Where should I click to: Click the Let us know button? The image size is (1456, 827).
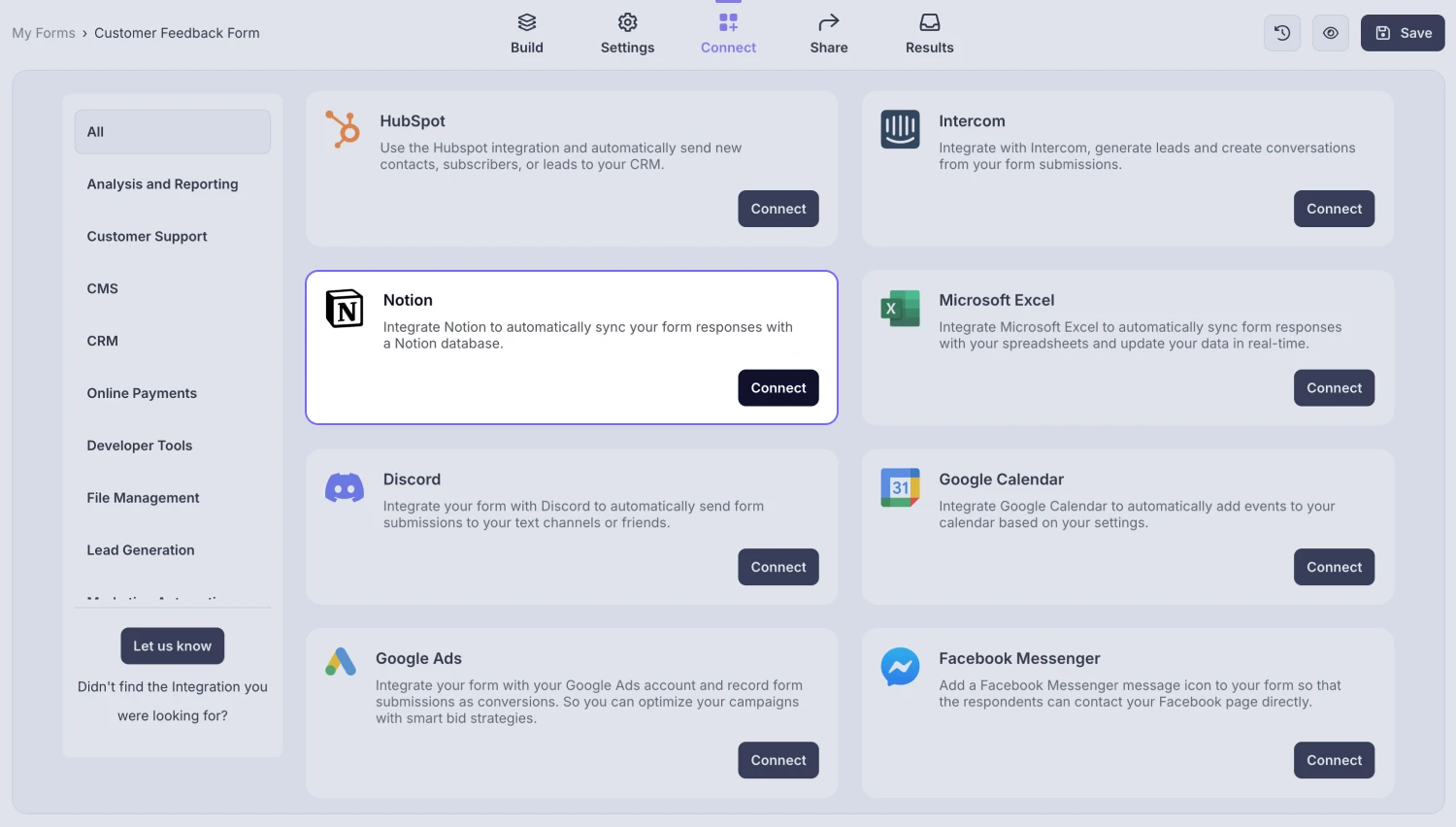172,645
